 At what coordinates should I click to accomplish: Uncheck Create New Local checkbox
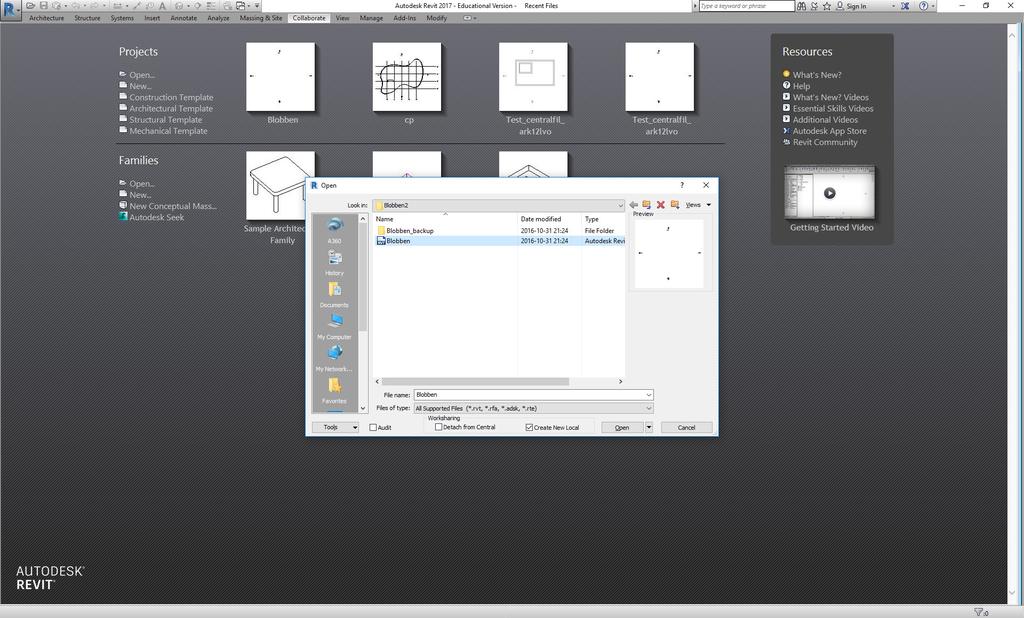pos(530,427)
